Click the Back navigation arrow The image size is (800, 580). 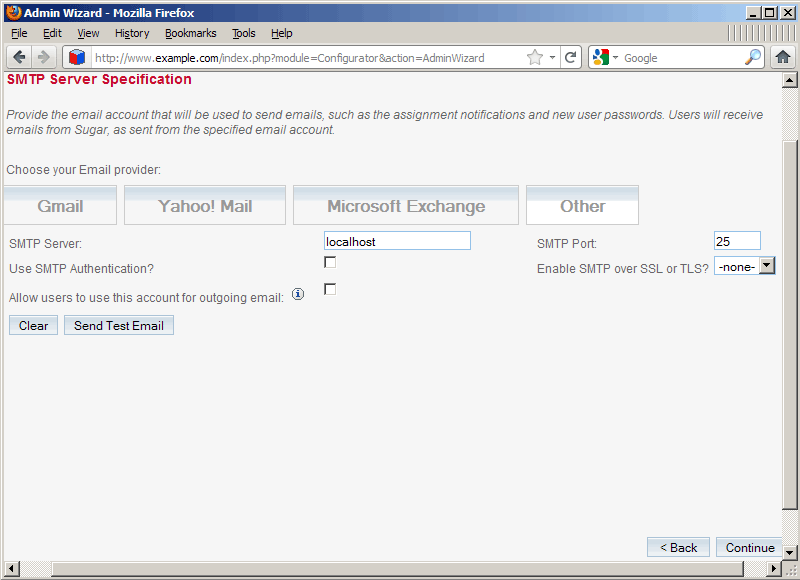coord(19,57)
